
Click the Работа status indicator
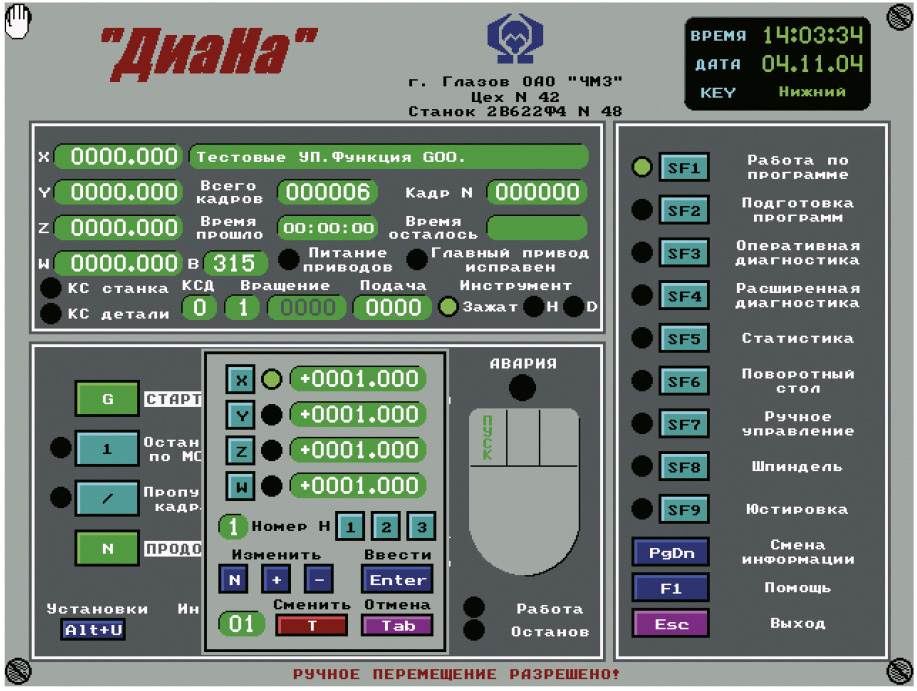[474, 607]
